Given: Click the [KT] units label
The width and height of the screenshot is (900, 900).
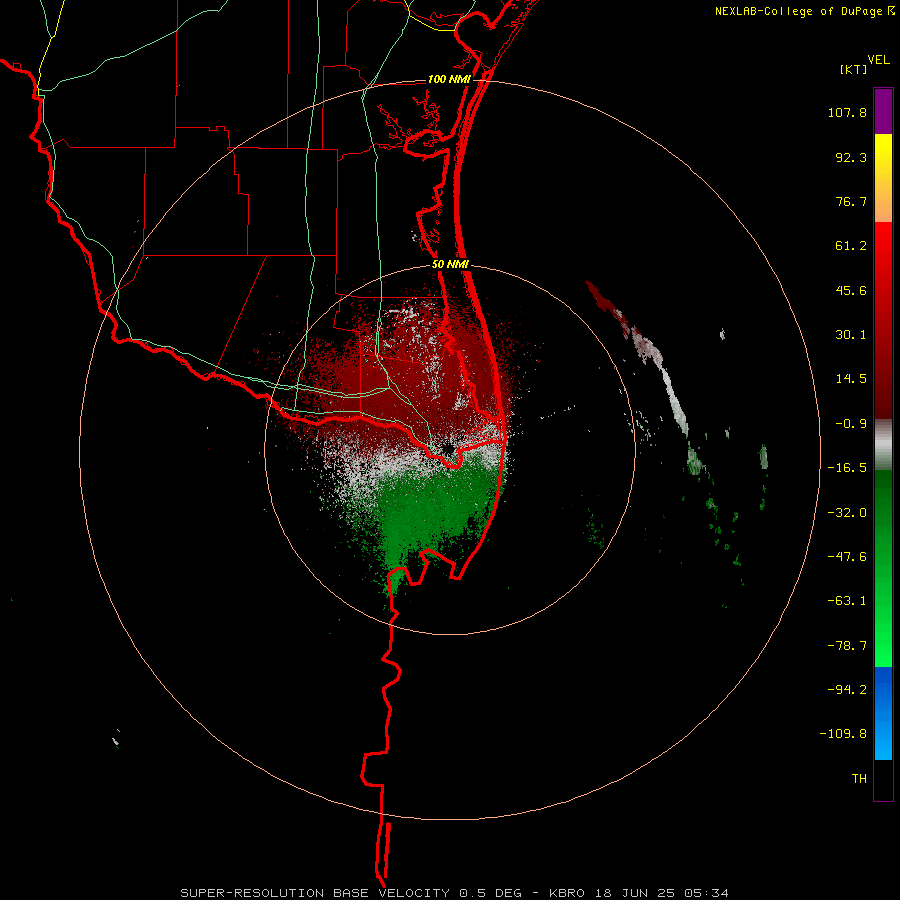Looking at the screenshot, I should tap(853, 70).
